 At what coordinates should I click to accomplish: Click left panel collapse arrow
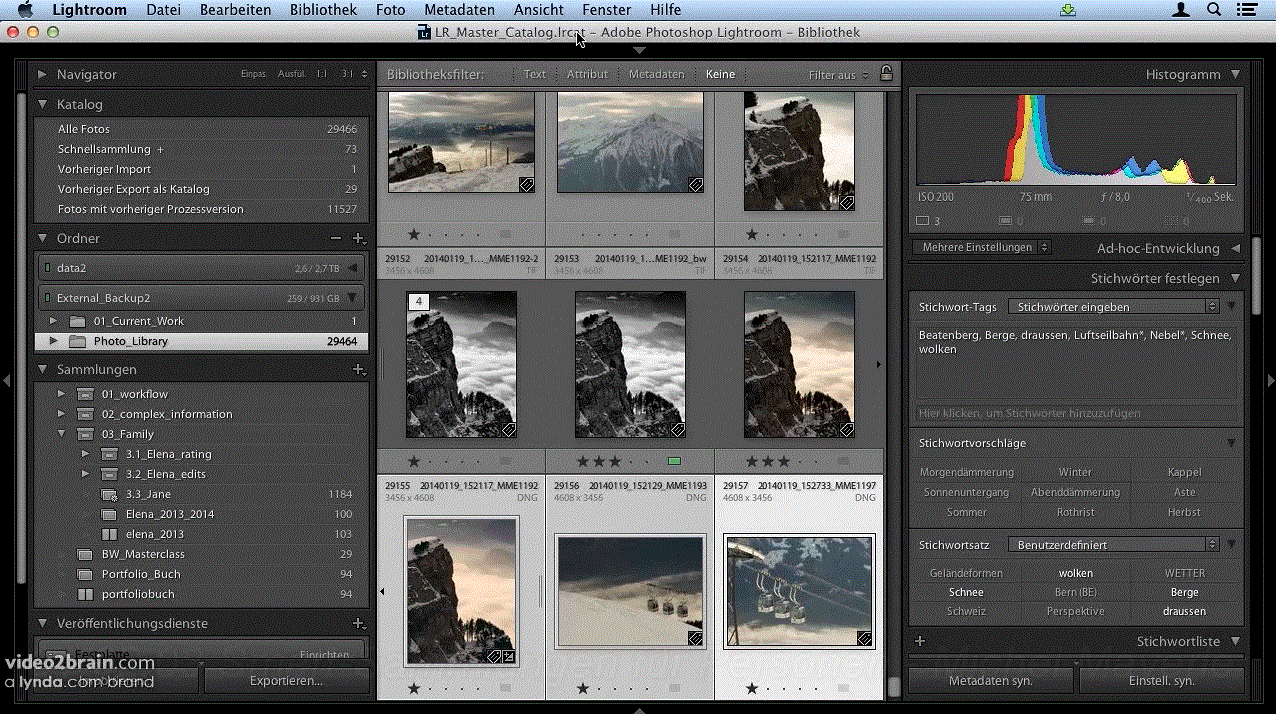click(x=7, y=380)
